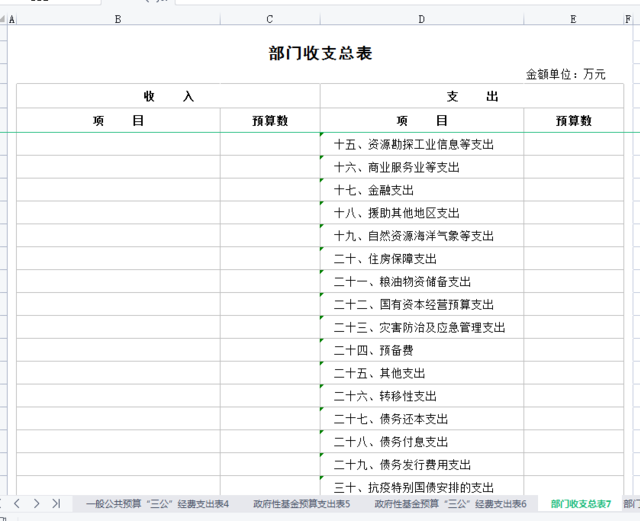
Task: Click the 二十四、预备费 cell
Action: click(x=422, y=351)
